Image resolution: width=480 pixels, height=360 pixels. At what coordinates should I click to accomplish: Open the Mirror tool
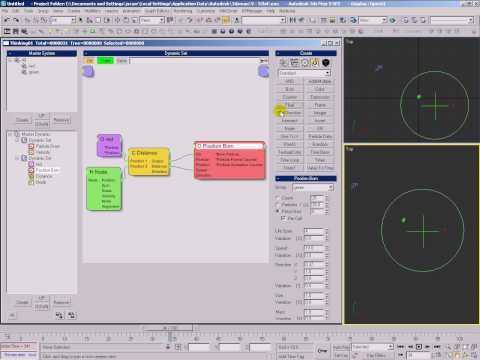tap(292, 20)
